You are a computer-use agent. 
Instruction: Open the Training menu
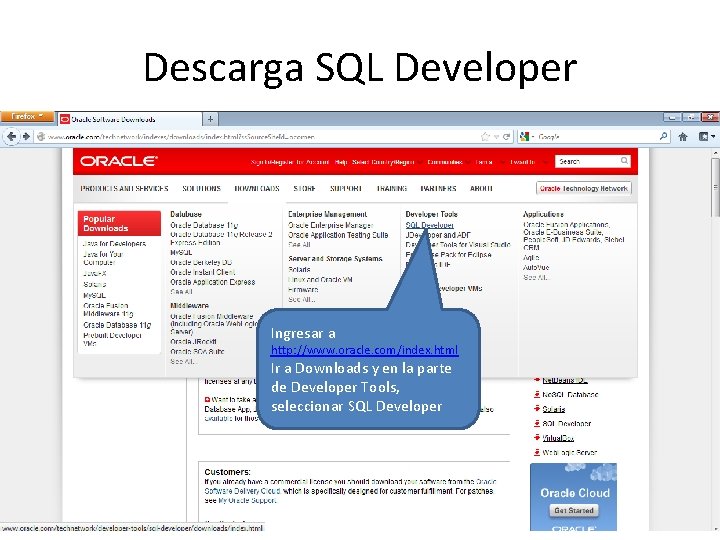coord(392,188)
